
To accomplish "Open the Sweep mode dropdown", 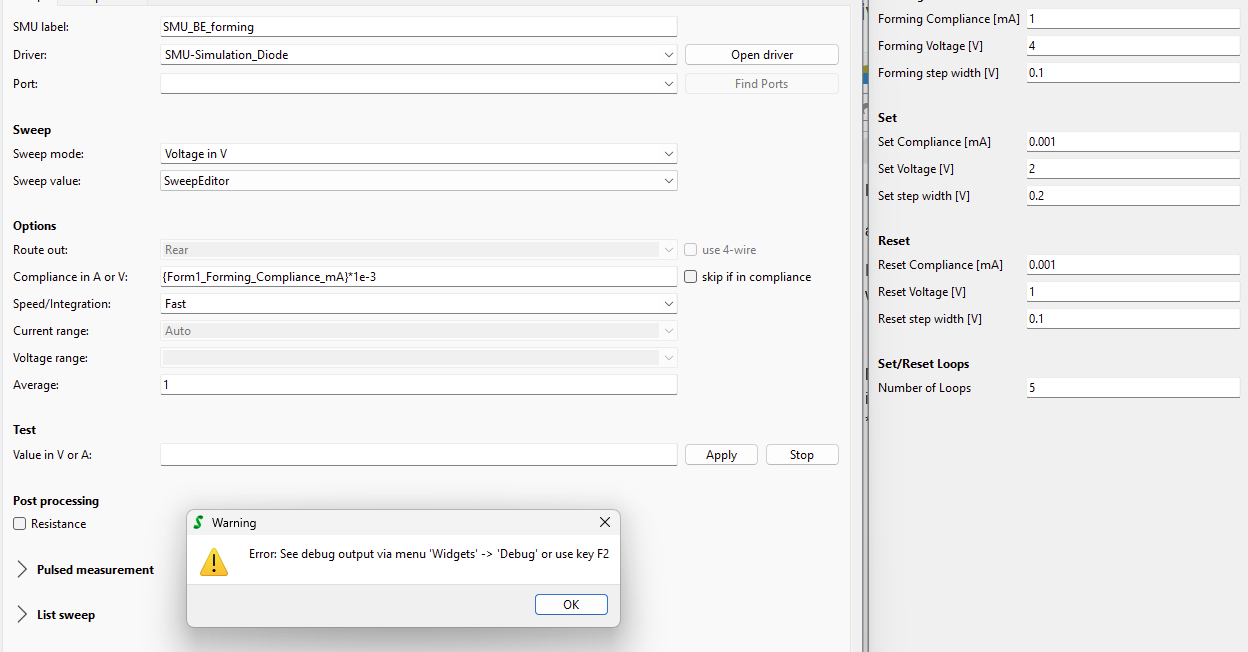I will (x=668, y=154).
